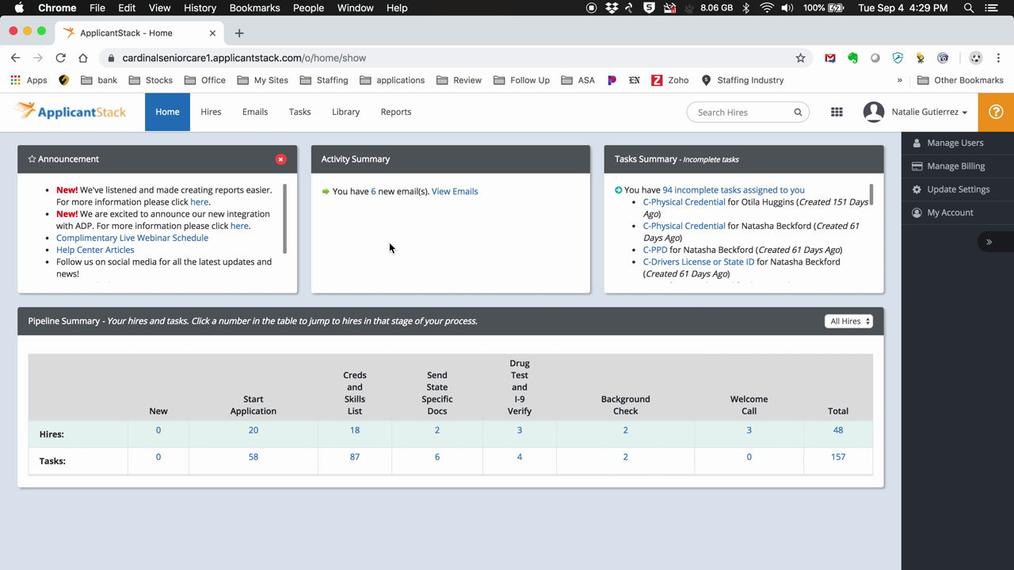Image resolution: width=1014 pixels, height=570 pixels.
Task: Open the Reports tab
Action: (x=396, y=112)
